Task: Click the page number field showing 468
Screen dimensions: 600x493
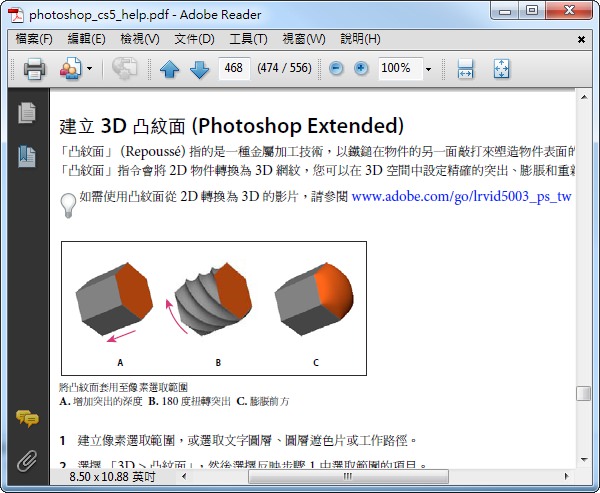Action: click(x=234, y=69)
